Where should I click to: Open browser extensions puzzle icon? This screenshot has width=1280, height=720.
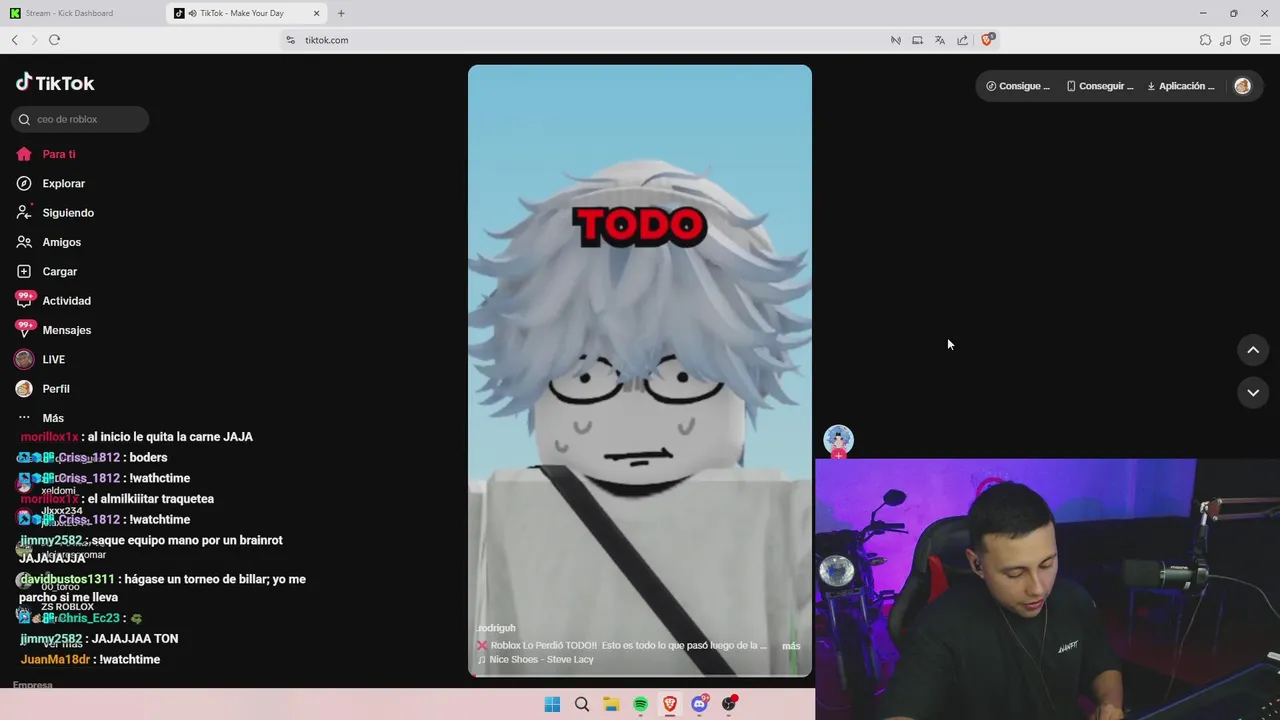click(1205, 40)
